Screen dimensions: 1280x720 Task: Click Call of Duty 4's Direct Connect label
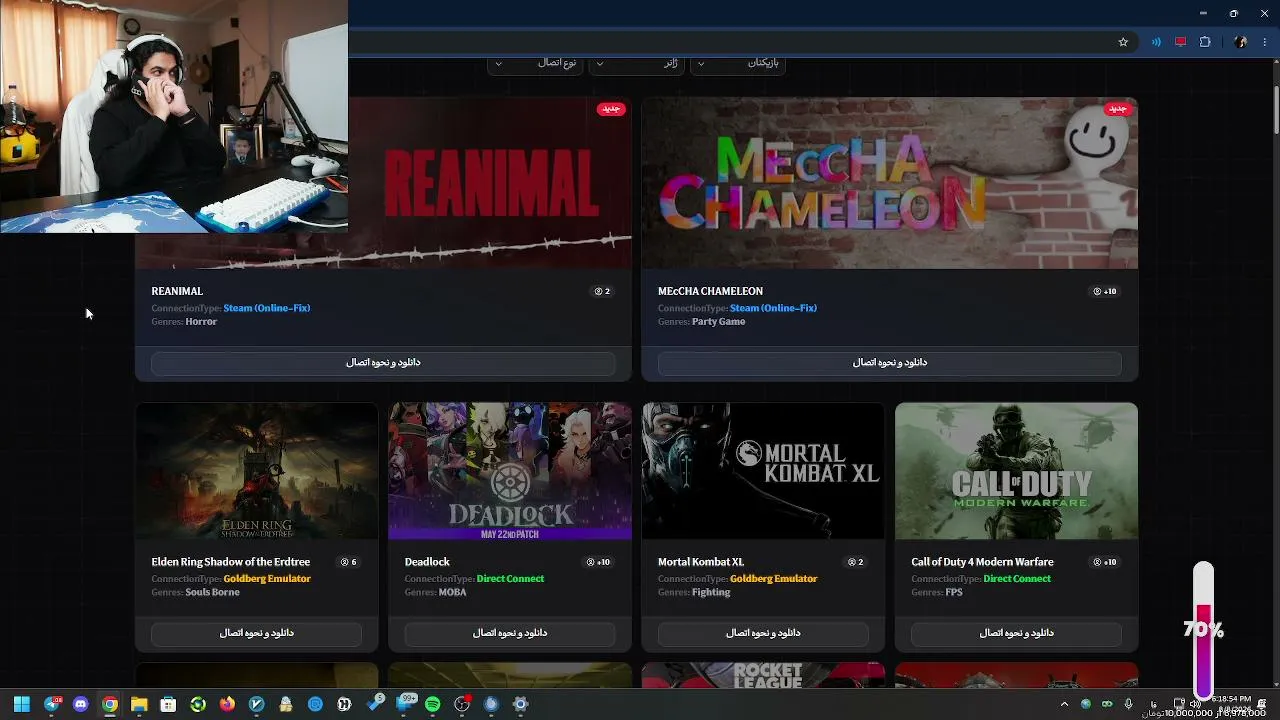point(1017,578)
